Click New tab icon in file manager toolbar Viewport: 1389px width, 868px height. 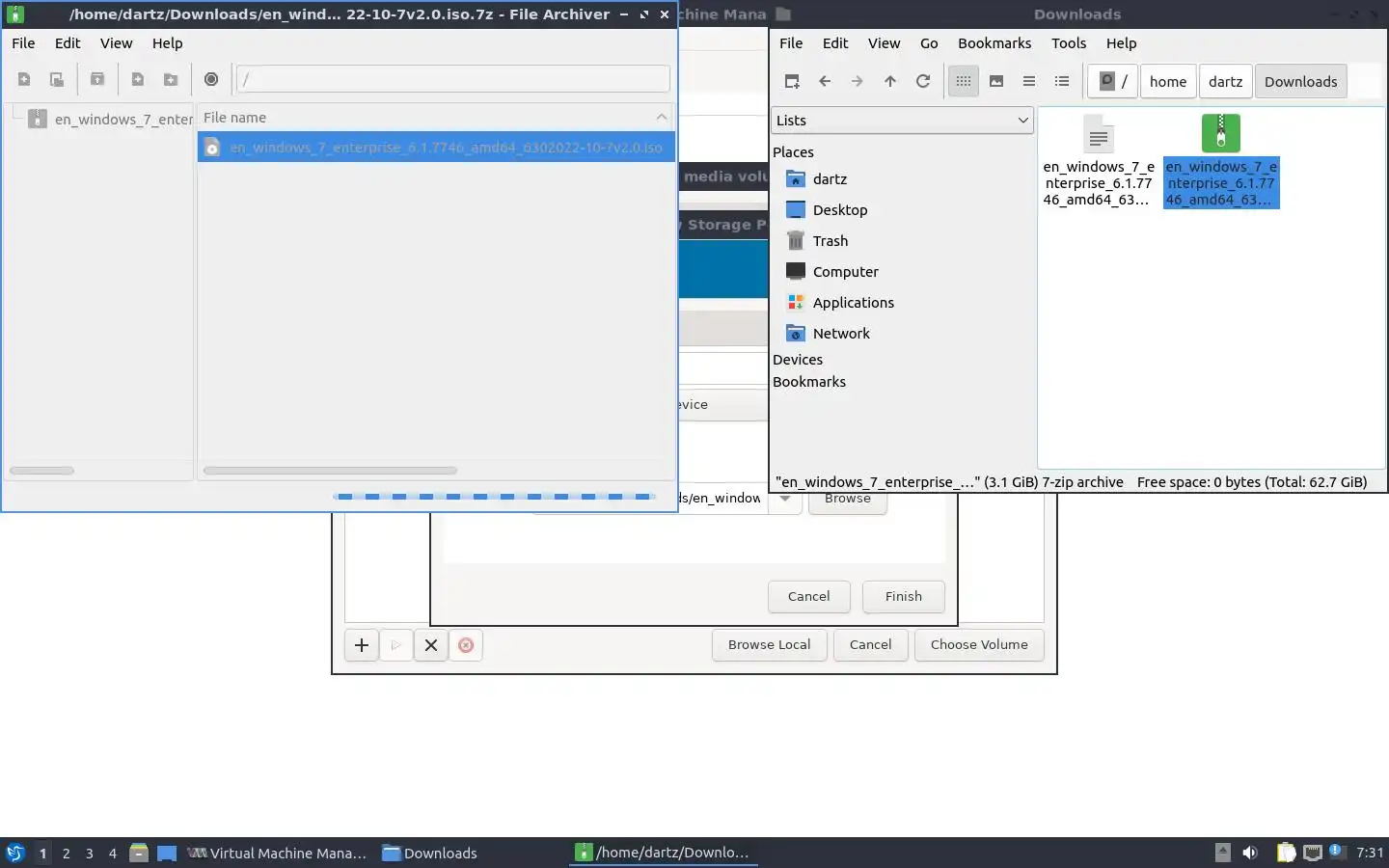click(792, 82)
